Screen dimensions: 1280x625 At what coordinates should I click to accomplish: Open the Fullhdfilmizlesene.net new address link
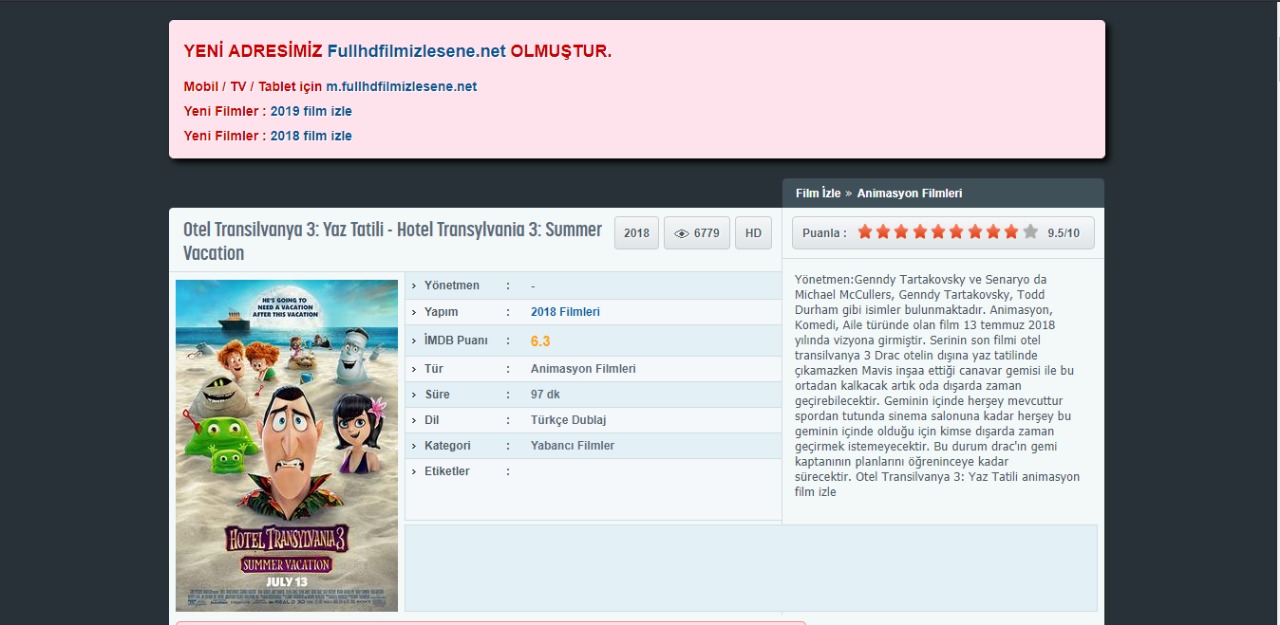pyautogui.click(x=416, y=51)
